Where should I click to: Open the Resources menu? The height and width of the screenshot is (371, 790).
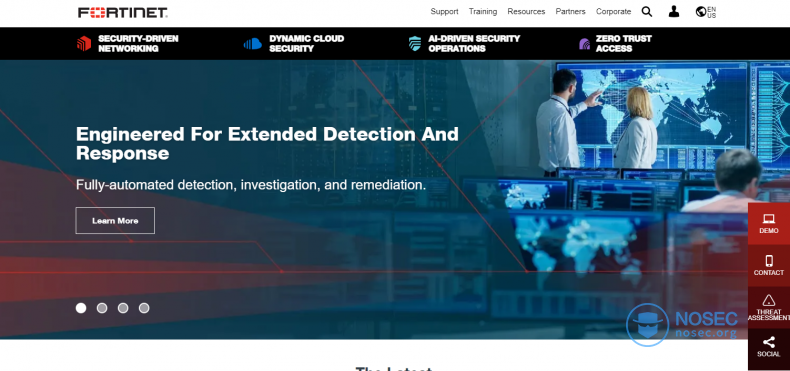coord(526,12)
